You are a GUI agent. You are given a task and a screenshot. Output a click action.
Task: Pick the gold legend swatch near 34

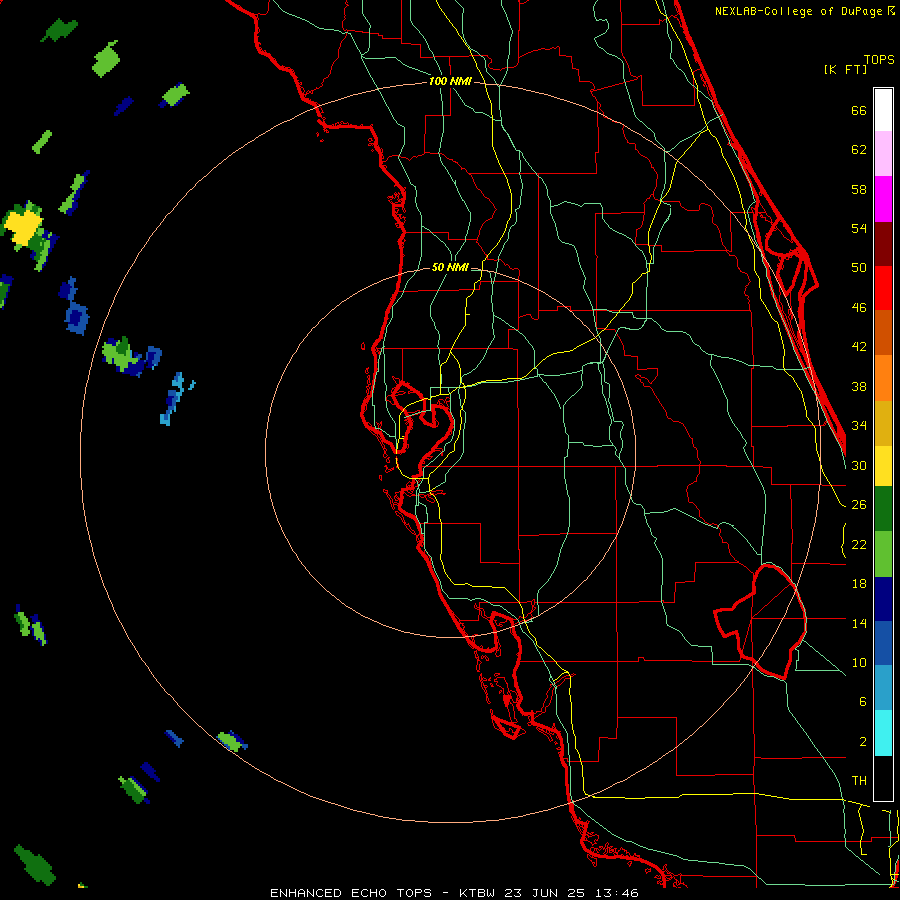tap(883, 423)
